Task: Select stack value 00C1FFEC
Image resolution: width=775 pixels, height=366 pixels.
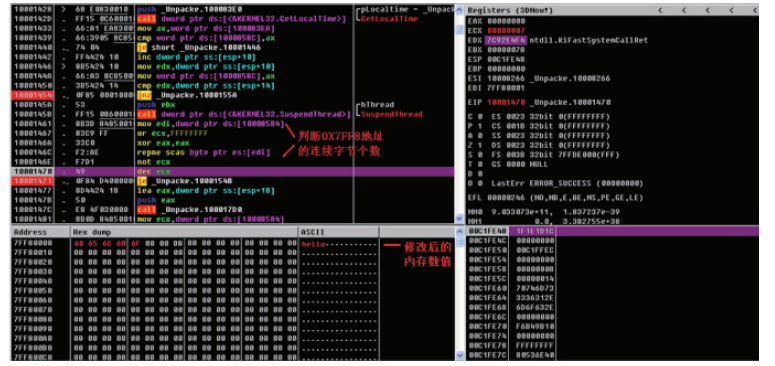Action: (534, 250)
